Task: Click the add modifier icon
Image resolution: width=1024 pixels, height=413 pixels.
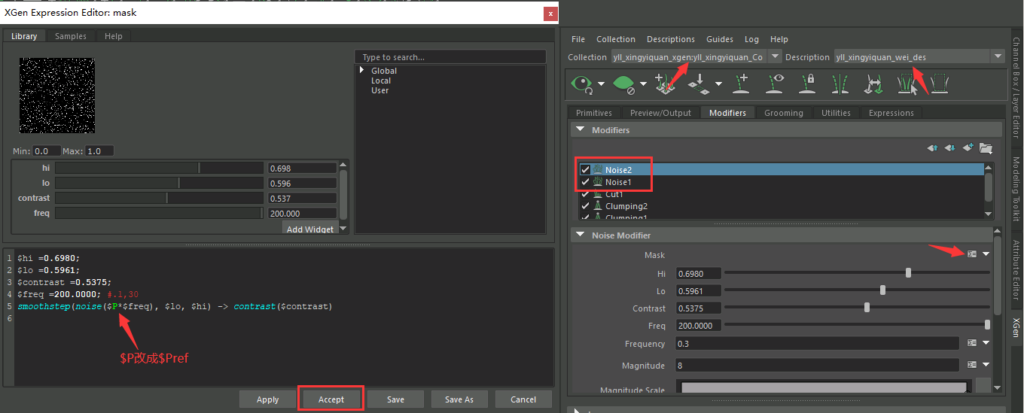Action: (968, 148)
